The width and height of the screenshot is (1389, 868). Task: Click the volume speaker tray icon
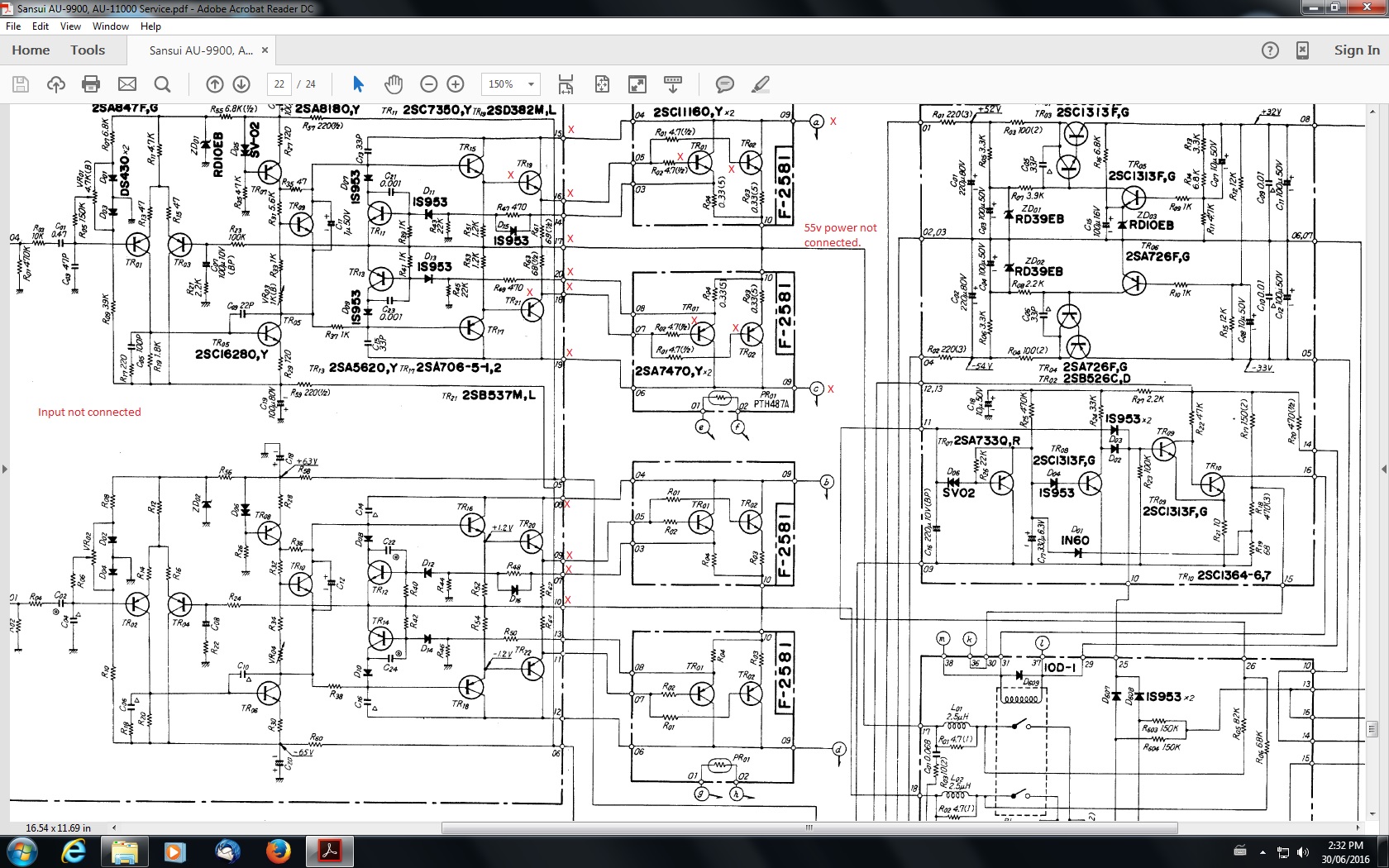(x=1303, y=851)
